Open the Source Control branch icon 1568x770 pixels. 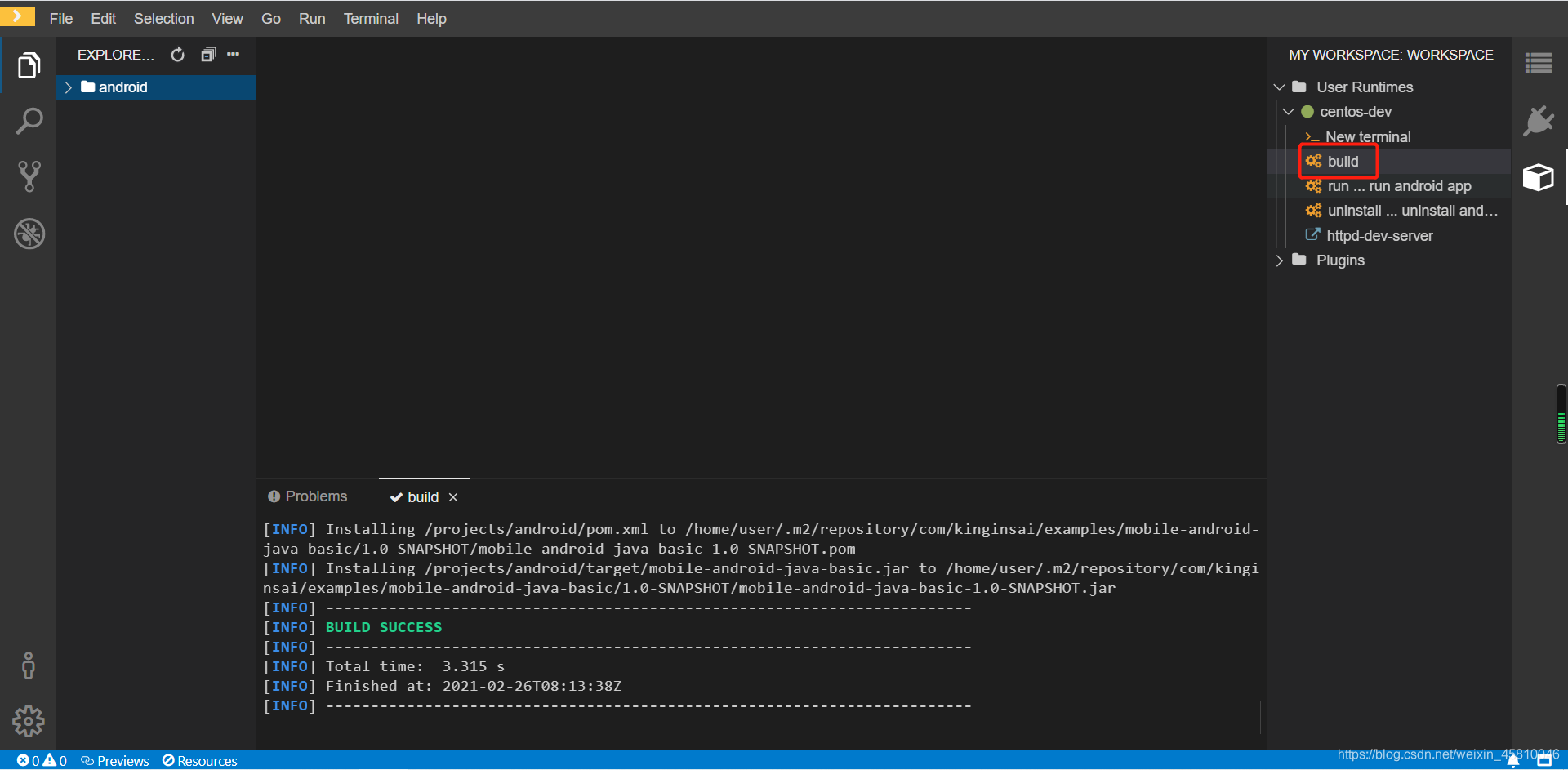tap(29, 176)
